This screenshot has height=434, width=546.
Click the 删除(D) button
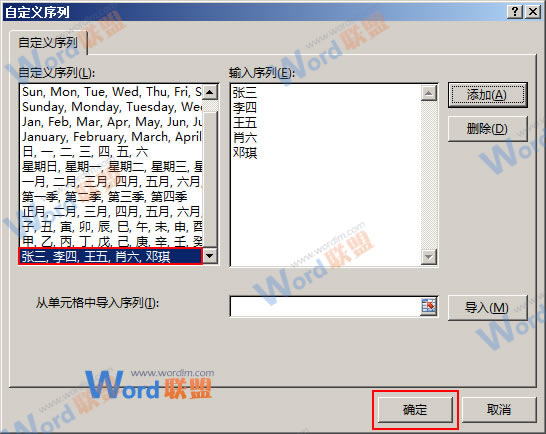488,129
